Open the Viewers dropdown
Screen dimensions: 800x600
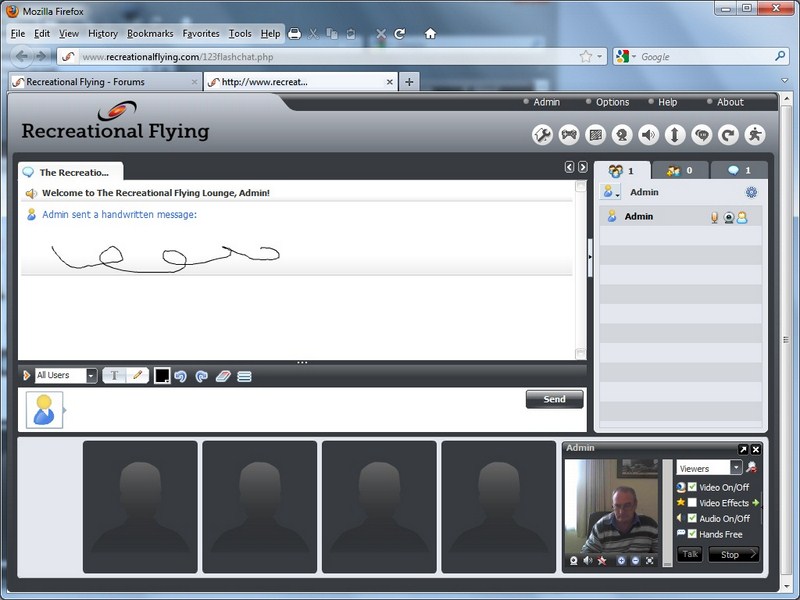(735, 467)
